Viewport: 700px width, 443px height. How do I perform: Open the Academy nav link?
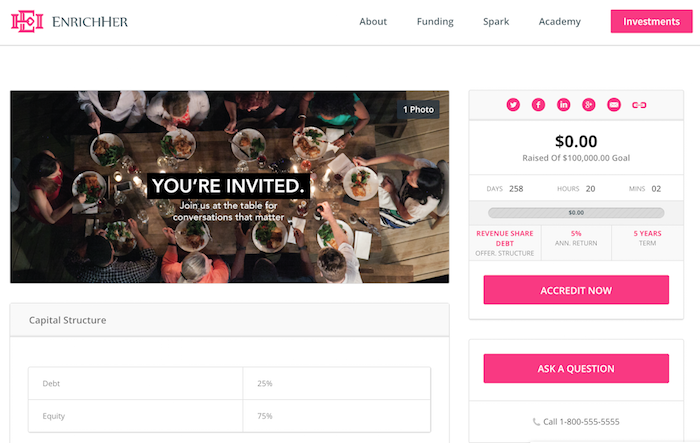[559, 21]
